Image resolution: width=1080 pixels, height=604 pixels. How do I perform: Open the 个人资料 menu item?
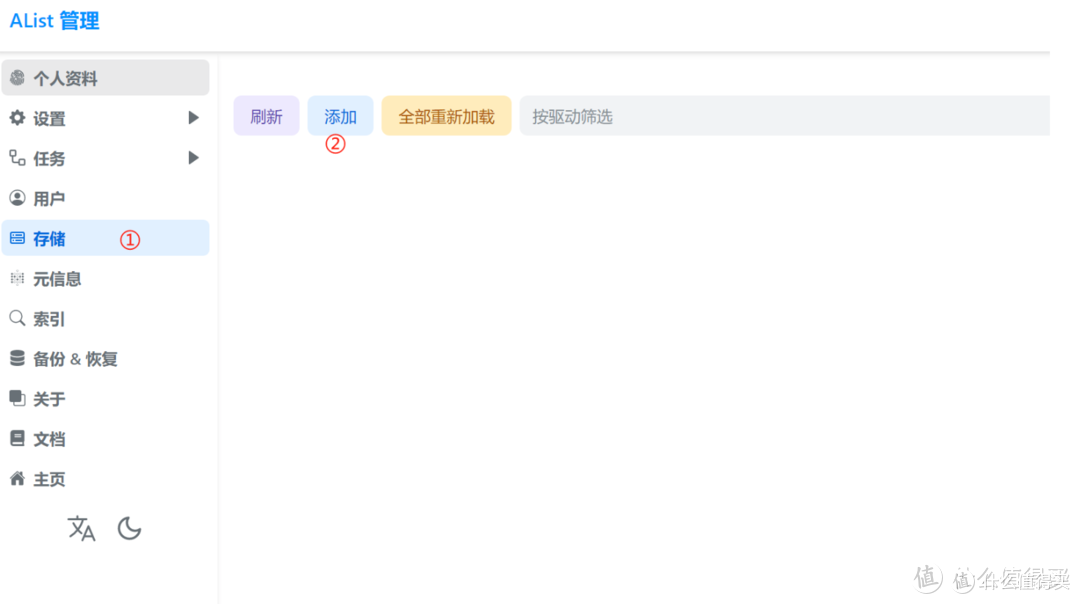click(x=105, y=77)
